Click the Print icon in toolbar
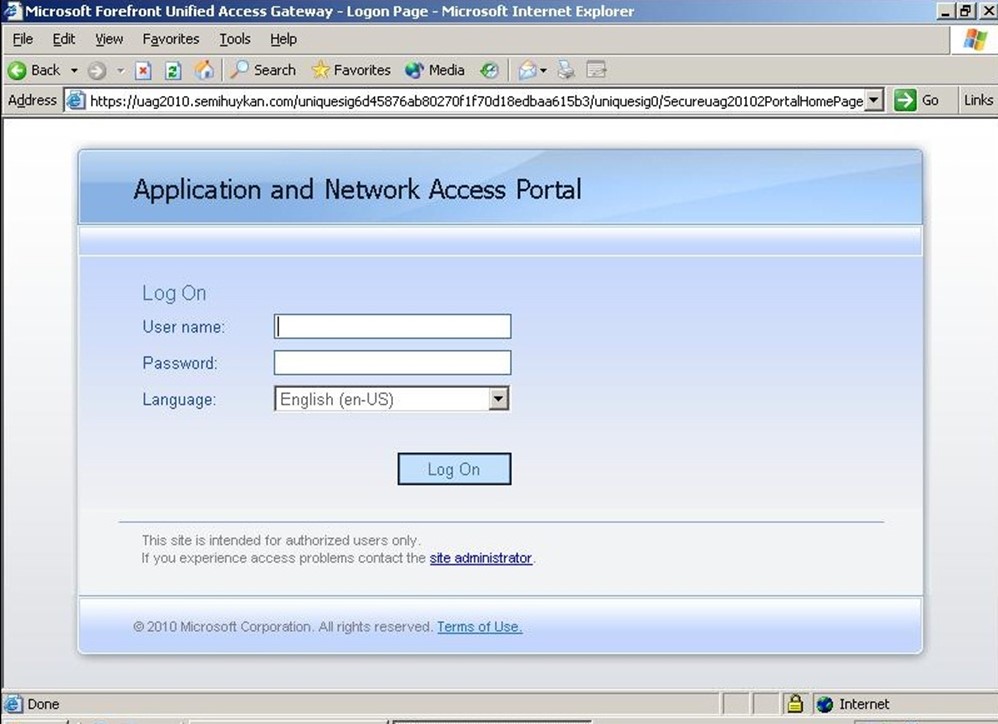The width and height of the screenshot is (998, 724). [566, 70]
